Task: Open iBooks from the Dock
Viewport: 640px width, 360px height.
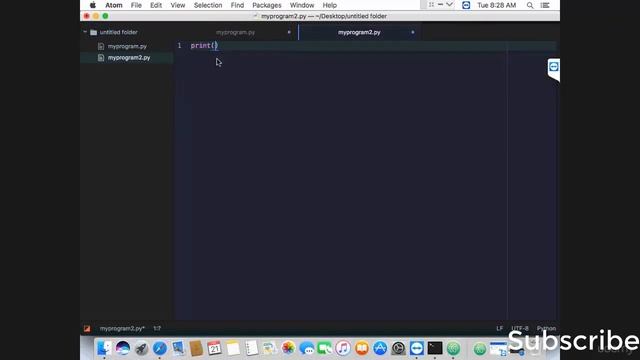Action: tap(362, 348)
